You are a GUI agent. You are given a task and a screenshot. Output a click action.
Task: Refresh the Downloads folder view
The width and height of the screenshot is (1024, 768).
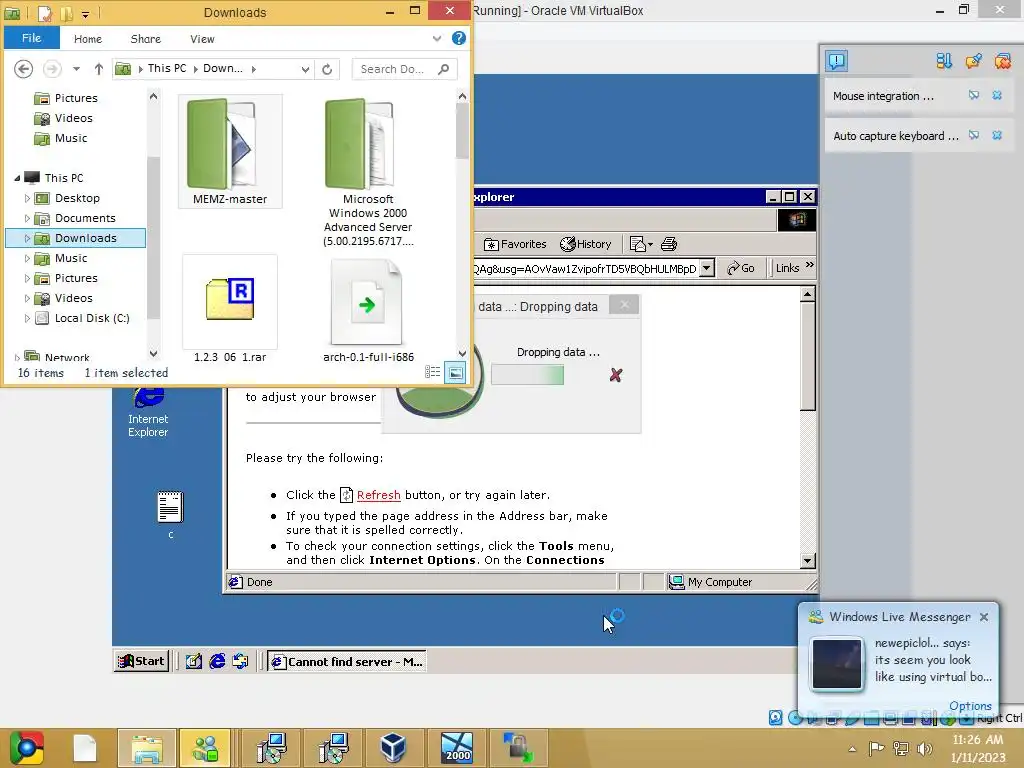pyautogui.click(x=327, y=69)
